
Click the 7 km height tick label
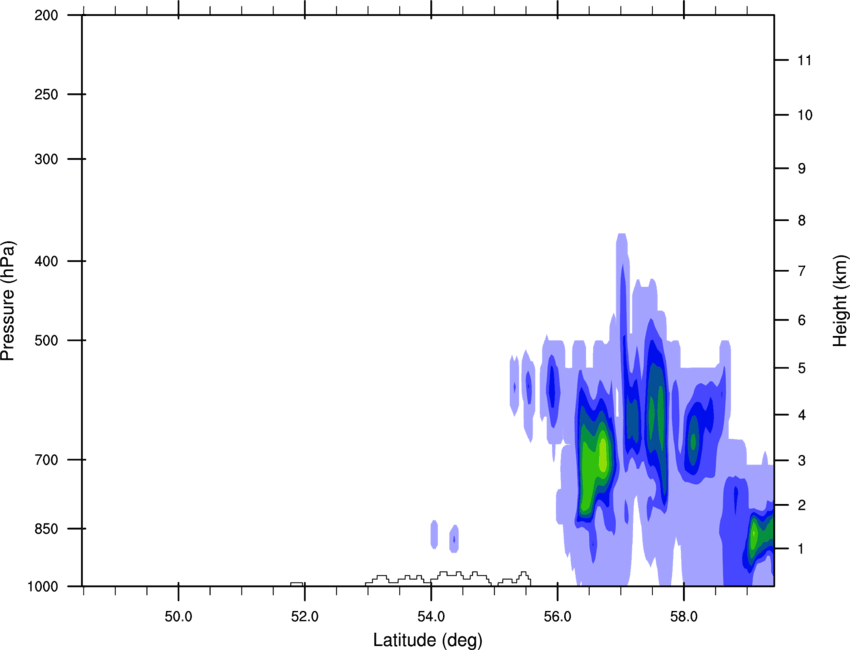[x=802, y=271]
